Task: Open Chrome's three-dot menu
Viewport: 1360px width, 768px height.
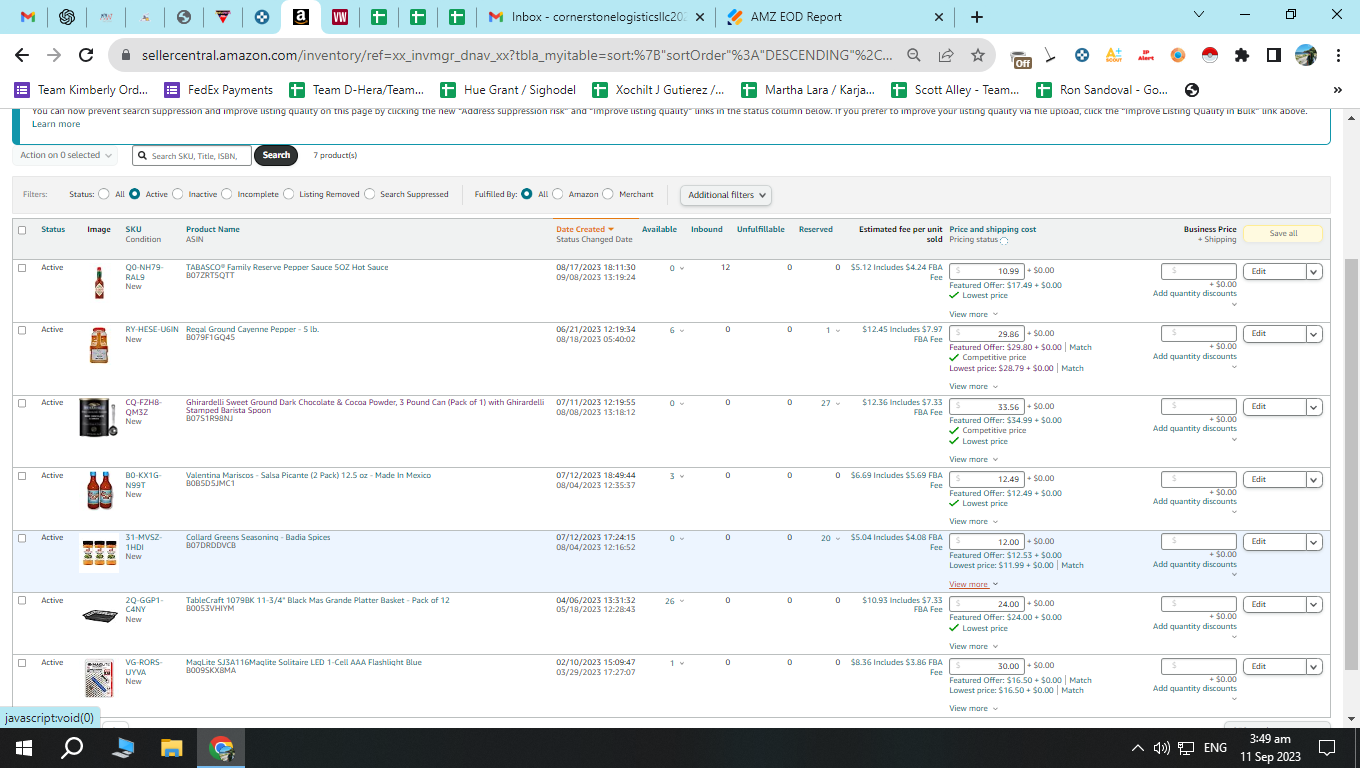Action: click(1337, 55)
